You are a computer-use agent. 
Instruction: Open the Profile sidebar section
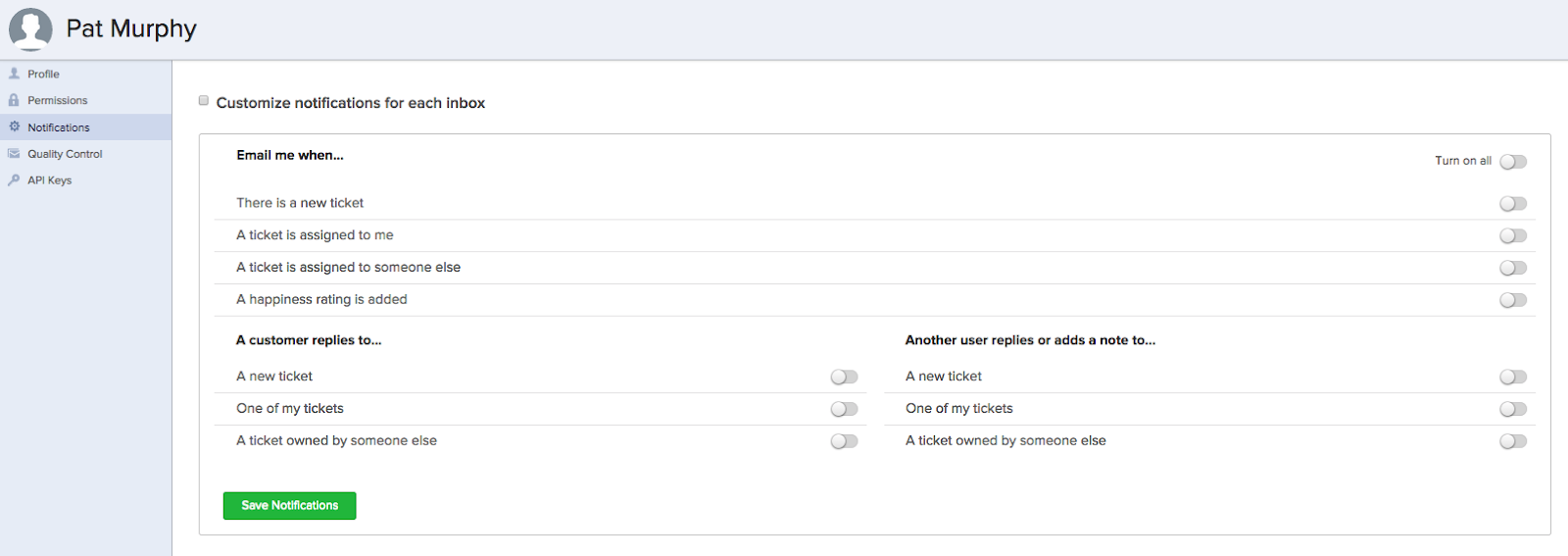[x=43, y=75]
